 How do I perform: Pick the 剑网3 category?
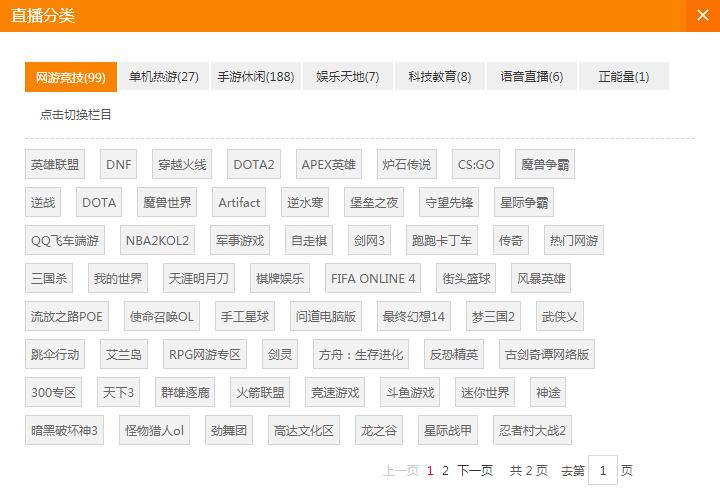click(x=369, y=240)
